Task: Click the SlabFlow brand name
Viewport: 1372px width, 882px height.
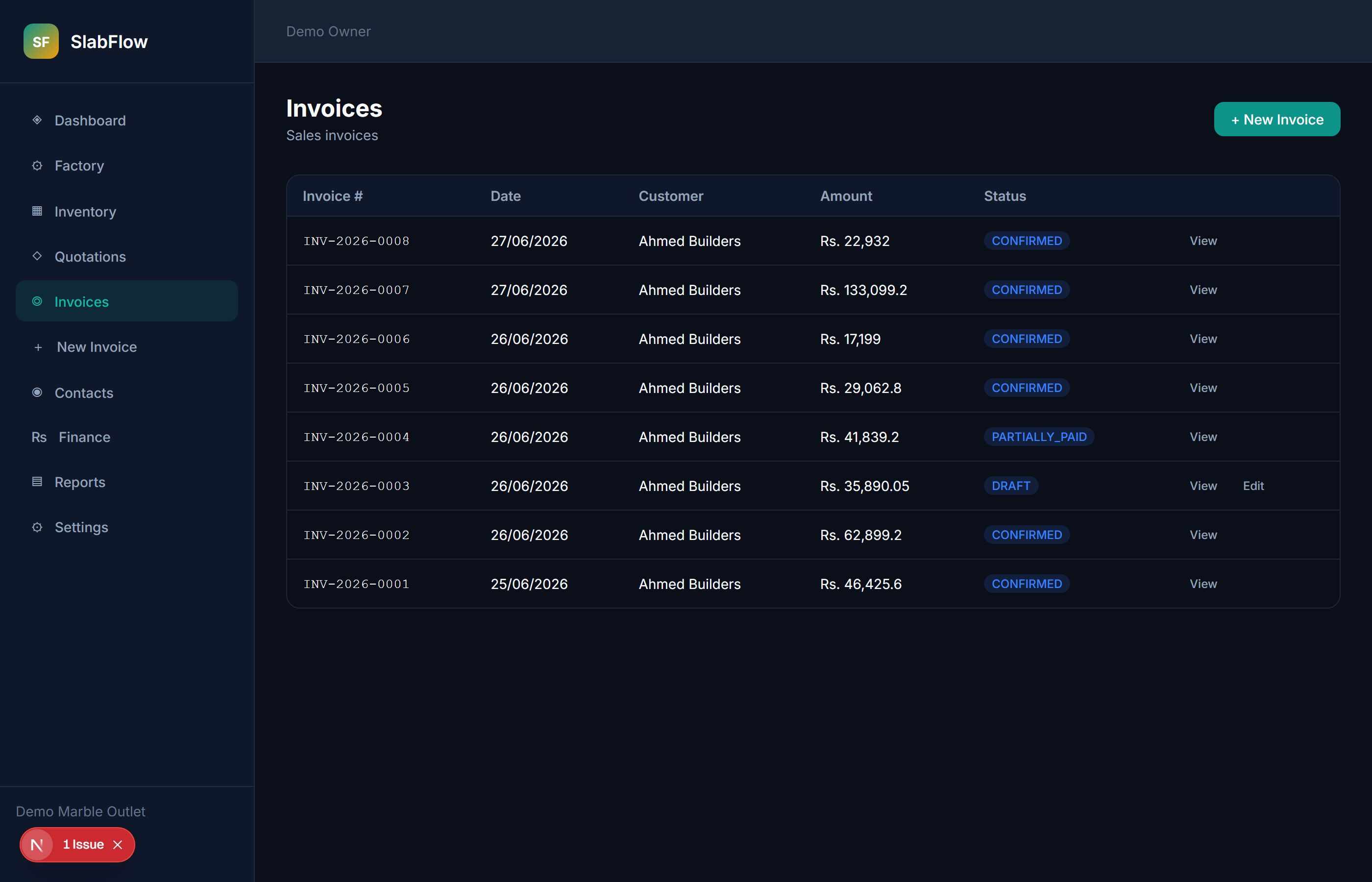Action: pos(109,41)
